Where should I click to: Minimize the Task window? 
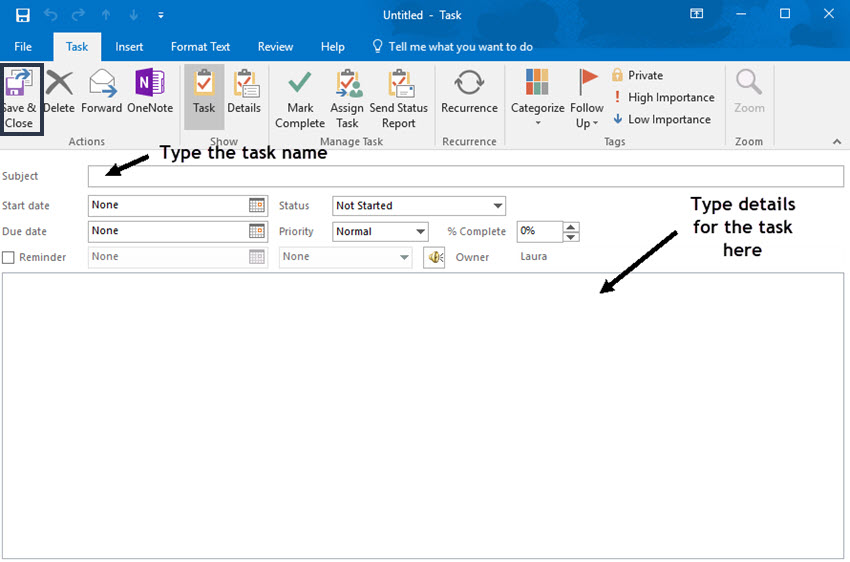click(x=741, y=14)
